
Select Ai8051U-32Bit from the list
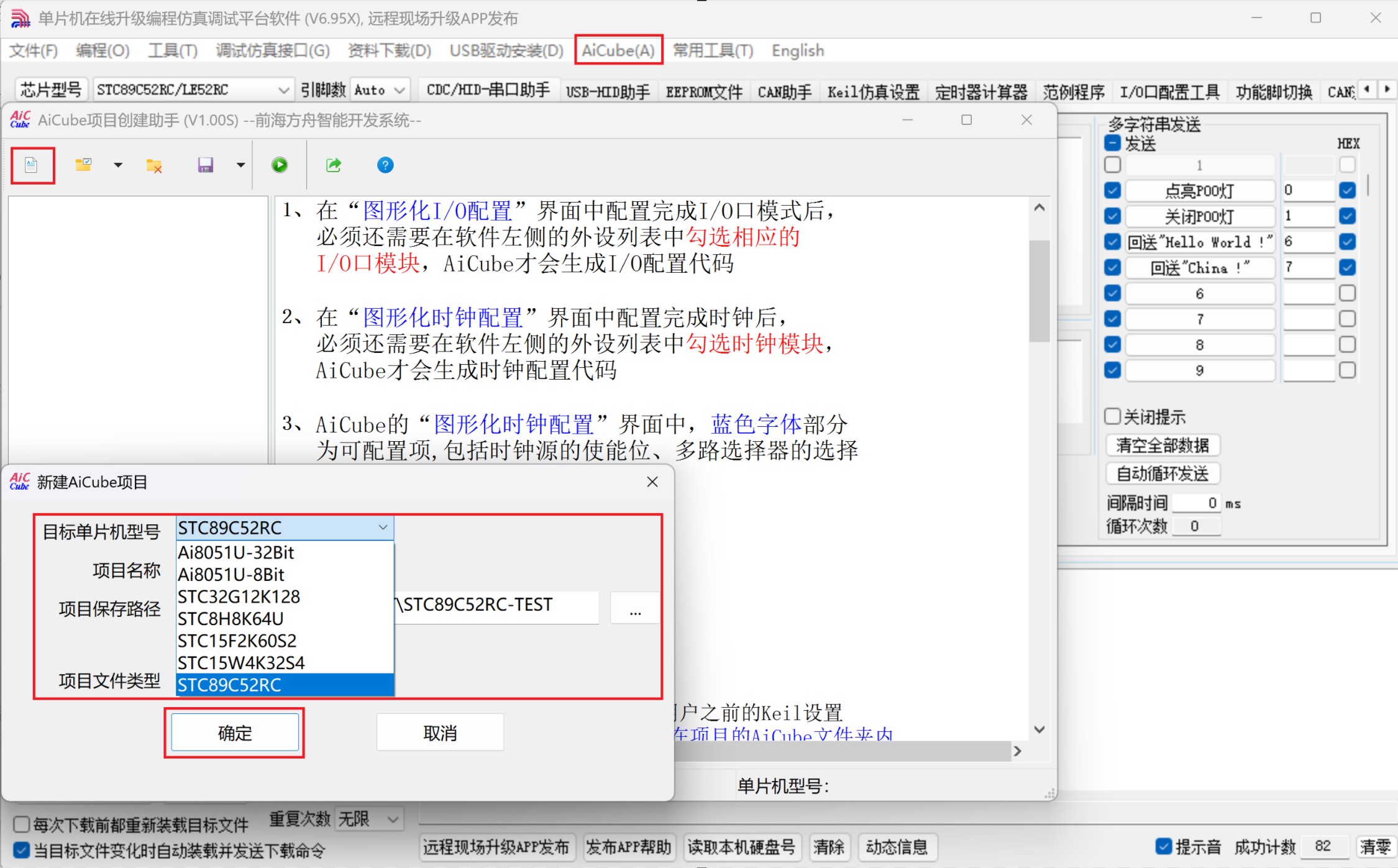pyautogui.click(x=285, y=552)
